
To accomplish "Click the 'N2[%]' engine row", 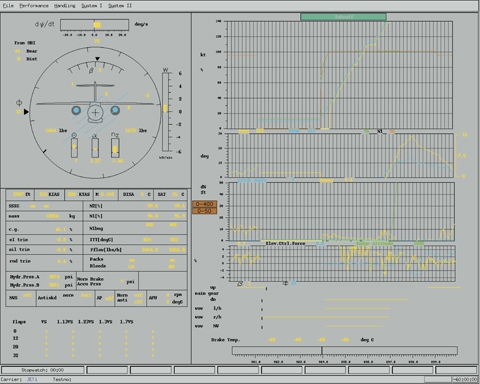I will coord(135,206).
